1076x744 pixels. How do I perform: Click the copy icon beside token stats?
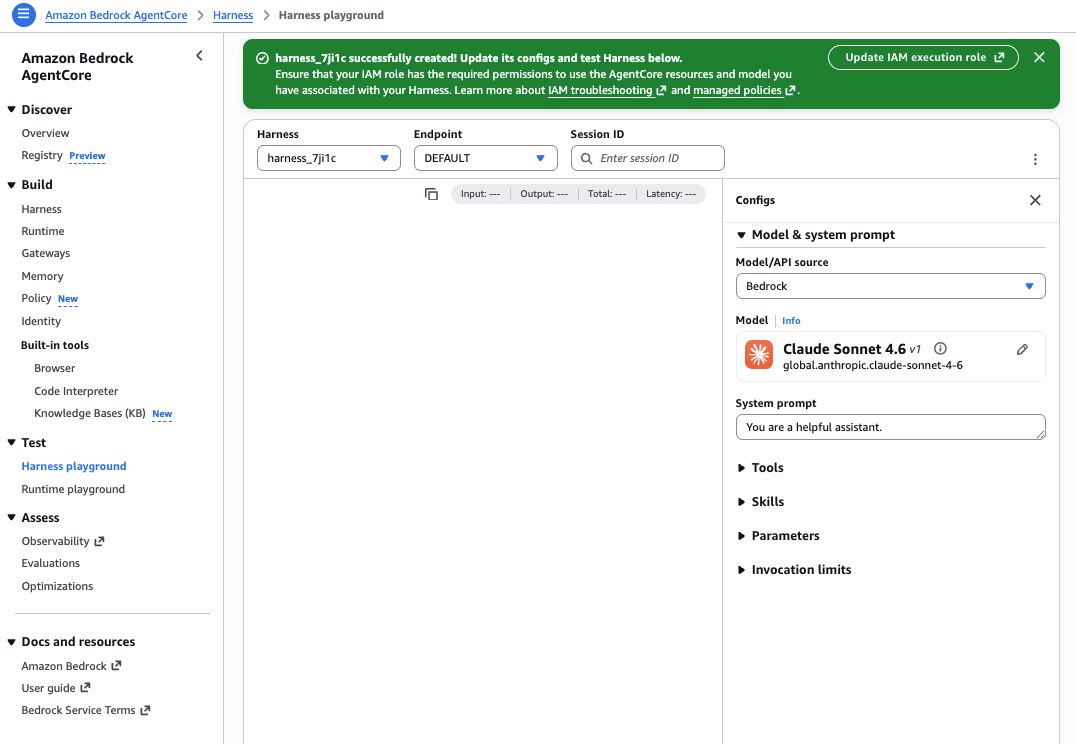(x=431, y=194)
